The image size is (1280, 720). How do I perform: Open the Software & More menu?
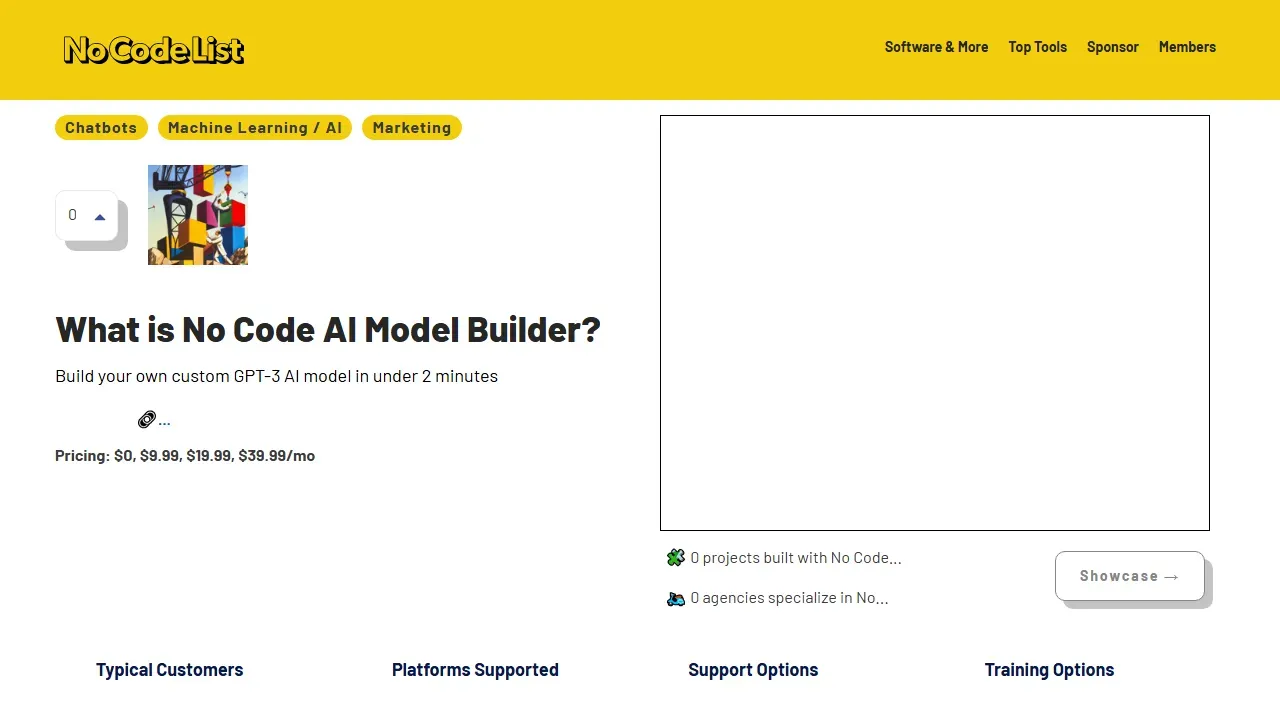(936, 47)
